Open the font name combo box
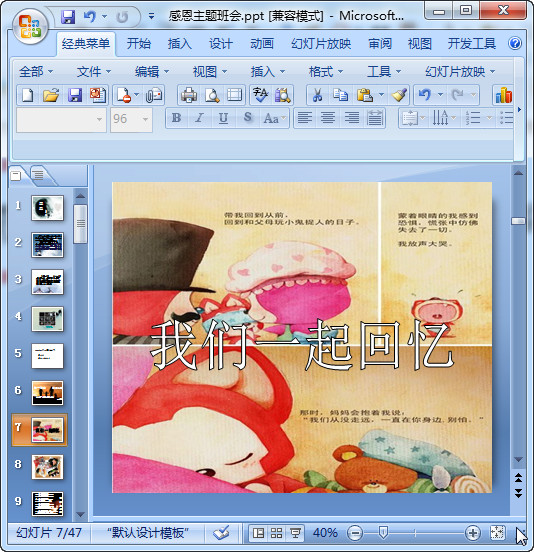534x552 pixels. click(x=61, y=120)
